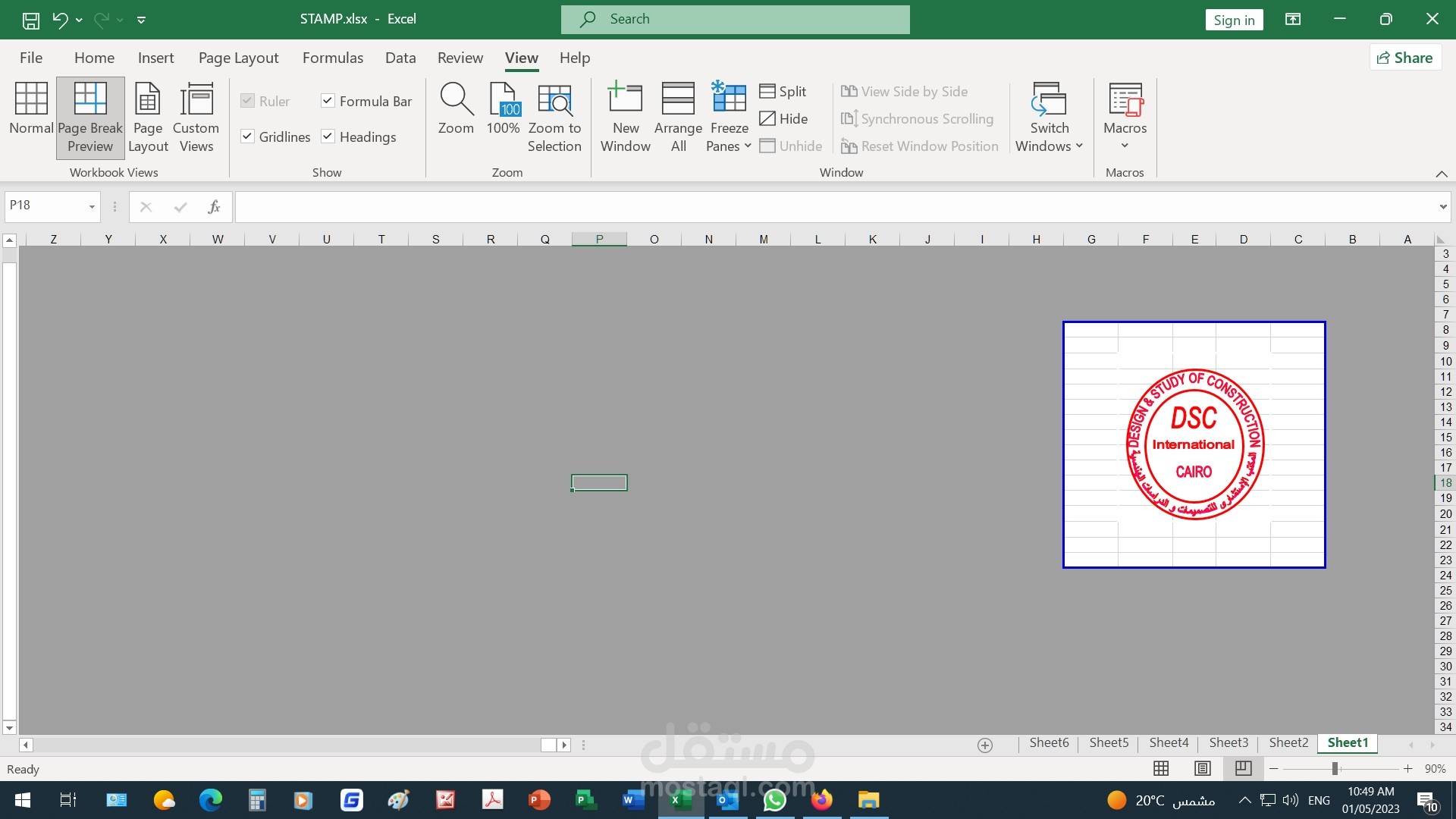Image resolution: width=1456 pixels, height=819 pixels.
Task: Expand the Freeze Panes dropdown
Action: point(730,118)
